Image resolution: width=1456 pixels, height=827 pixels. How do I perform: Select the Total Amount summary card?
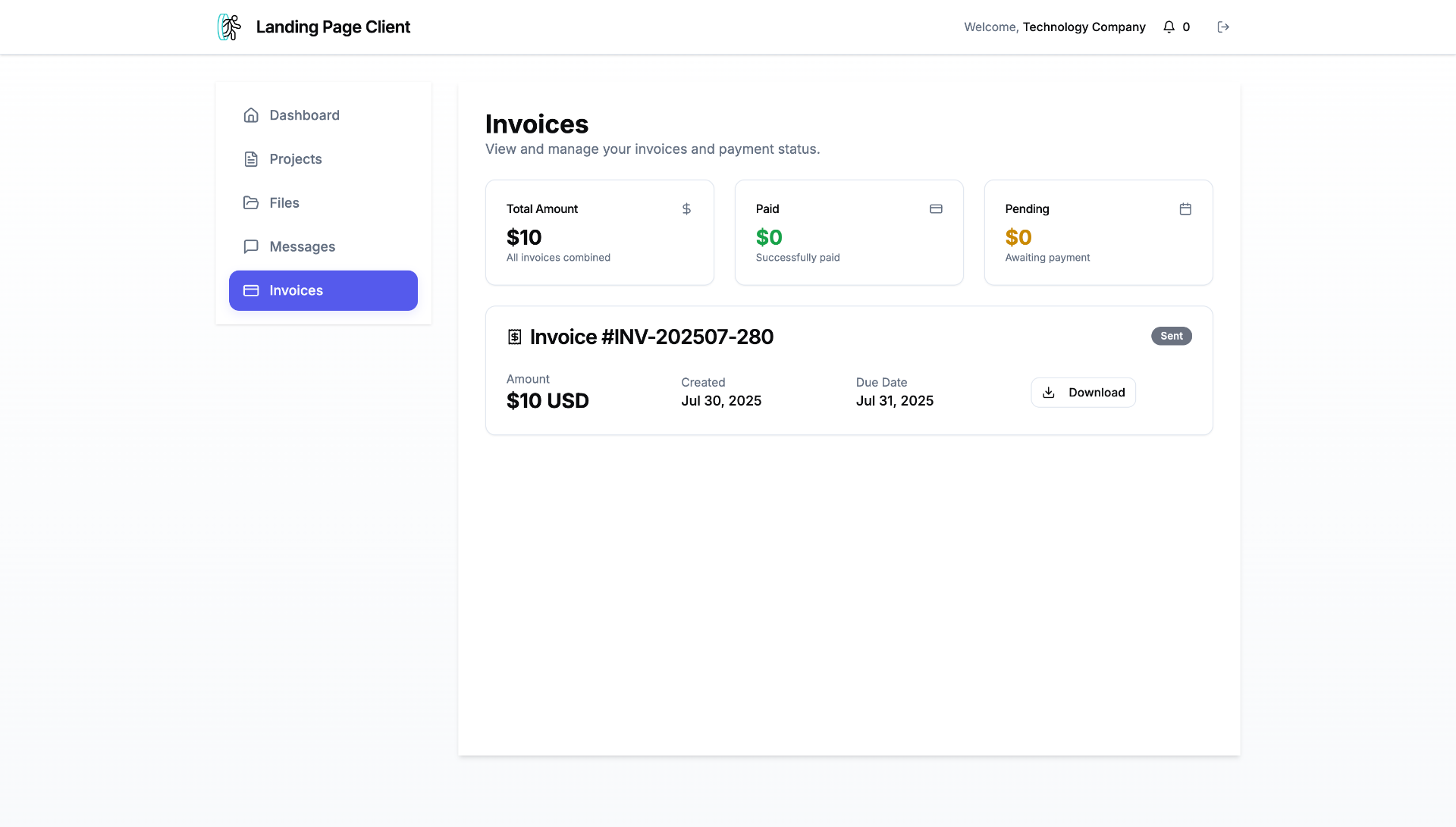click(x=599, y=232)
